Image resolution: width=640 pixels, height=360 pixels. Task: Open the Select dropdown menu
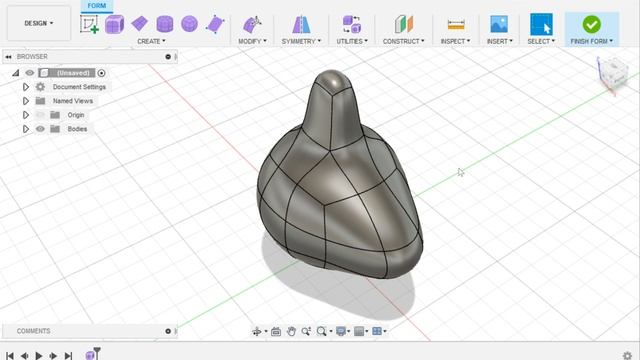pyautogui.click(x=541, y=41)
